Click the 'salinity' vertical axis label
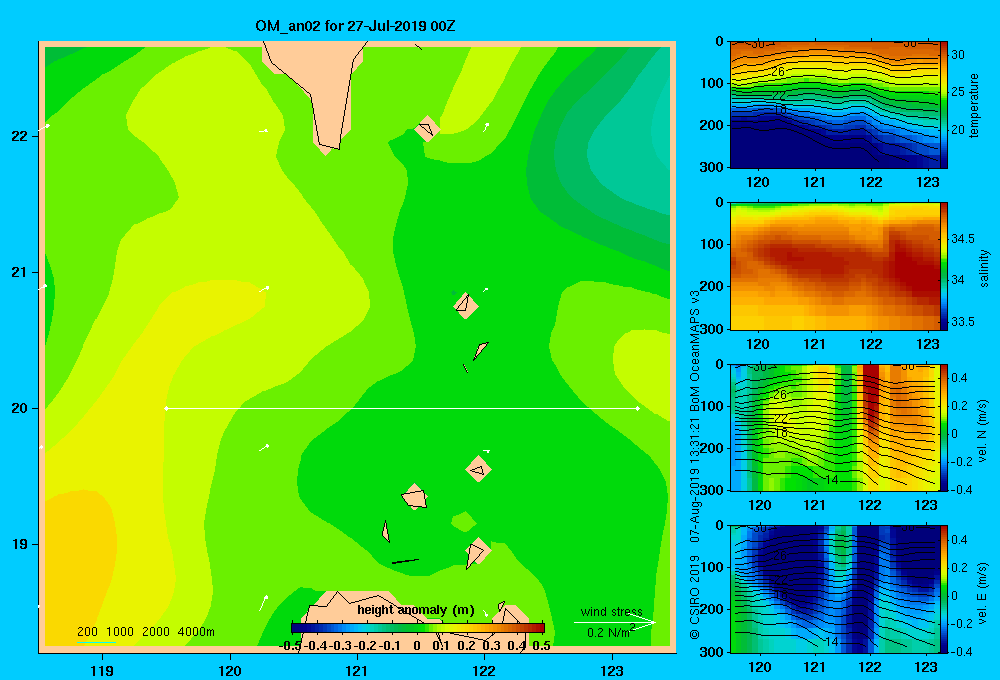This screenshot has height=680, width=1000. [x=984, y=268]
